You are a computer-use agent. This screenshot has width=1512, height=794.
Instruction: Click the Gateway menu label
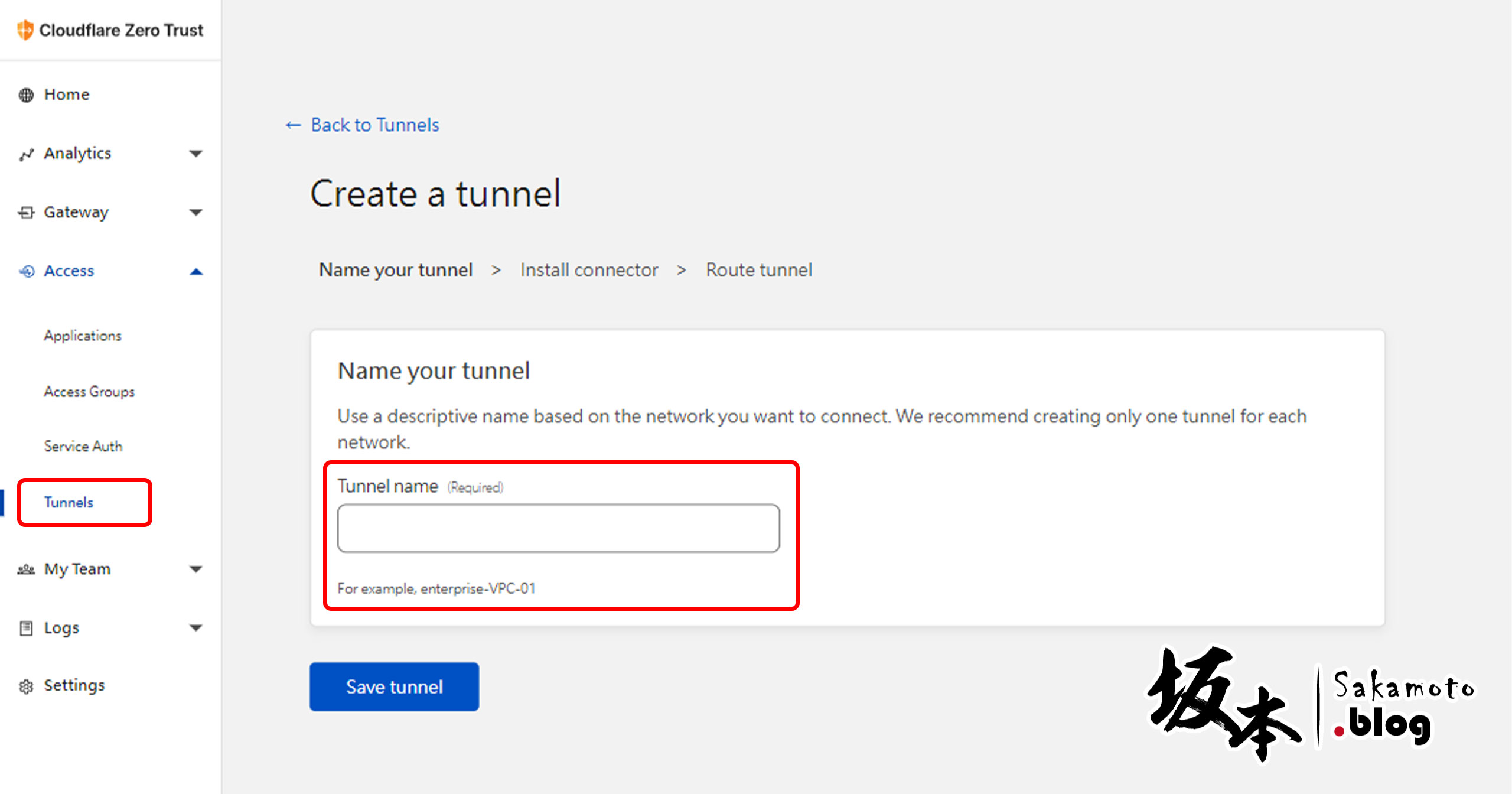point(76,212)
